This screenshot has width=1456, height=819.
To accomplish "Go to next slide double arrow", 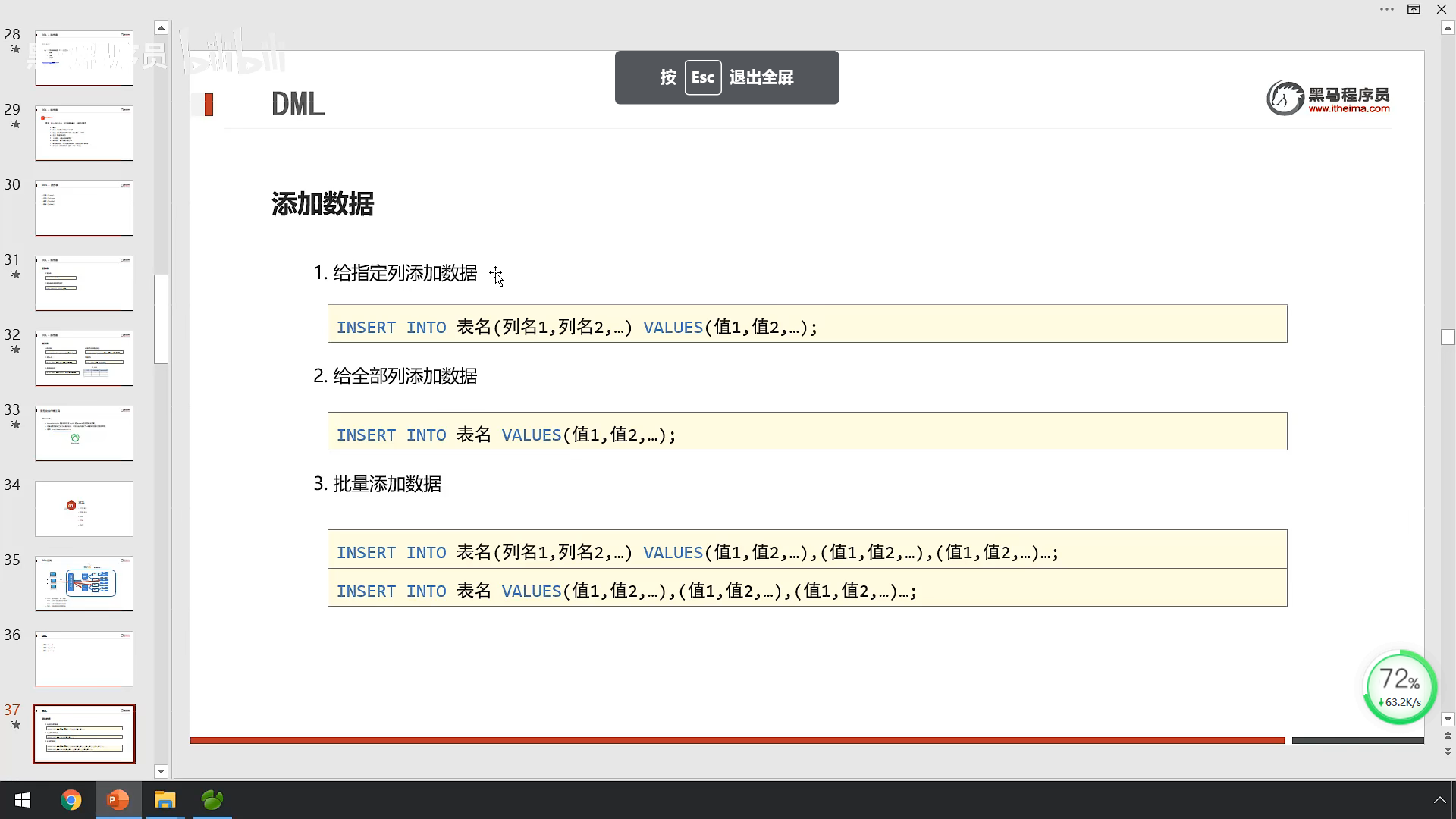I will click(x=1448, y=752).
